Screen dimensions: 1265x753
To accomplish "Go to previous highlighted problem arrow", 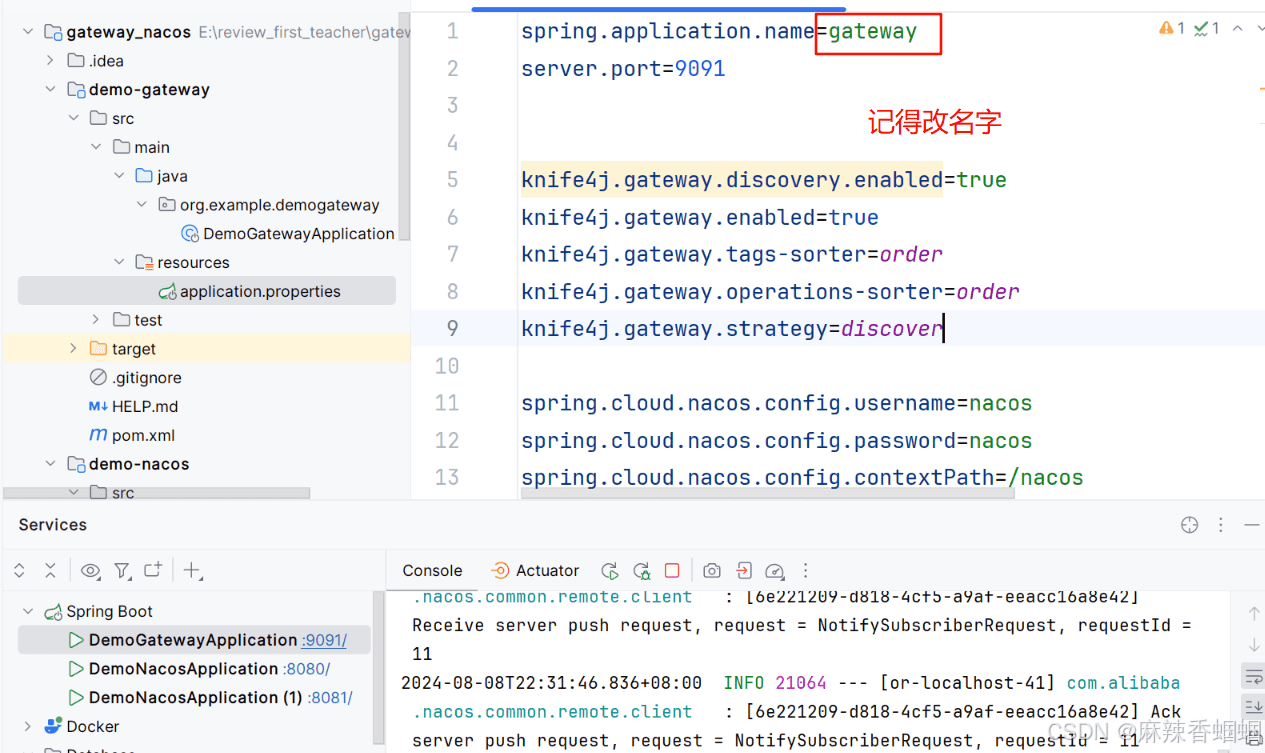I will 1237,28.
